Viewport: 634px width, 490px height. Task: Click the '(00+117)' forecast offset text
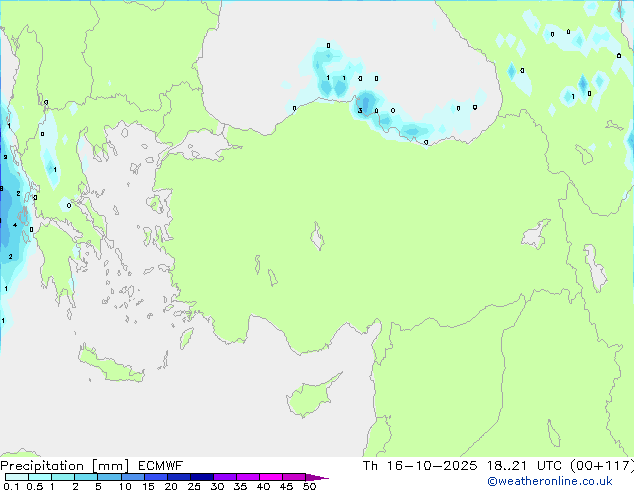click(x=602, y=466)
